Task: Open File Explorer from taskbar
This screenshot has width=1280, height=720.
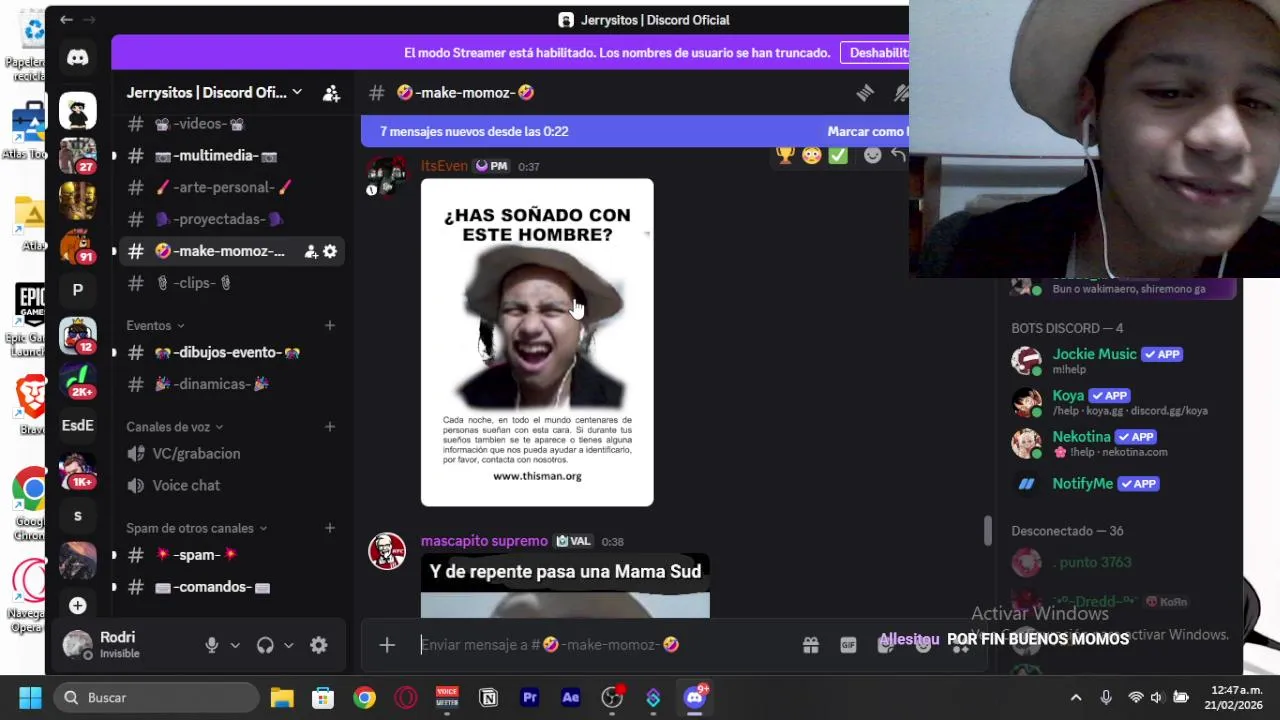Action: (282, 698)
